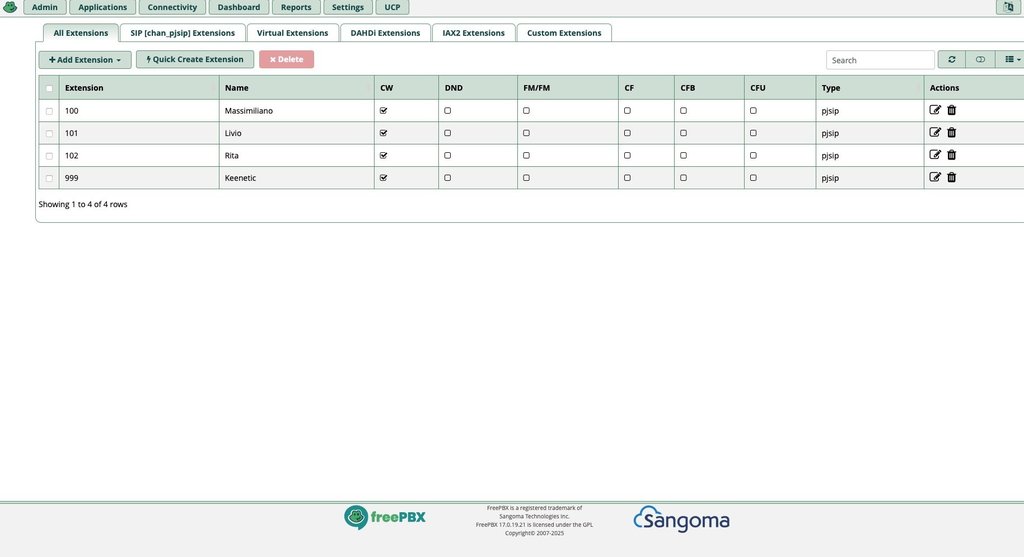Switch to Virtual Extensions tab
The height and width of the screenshot is (557, 1024).
pos(293,33)
